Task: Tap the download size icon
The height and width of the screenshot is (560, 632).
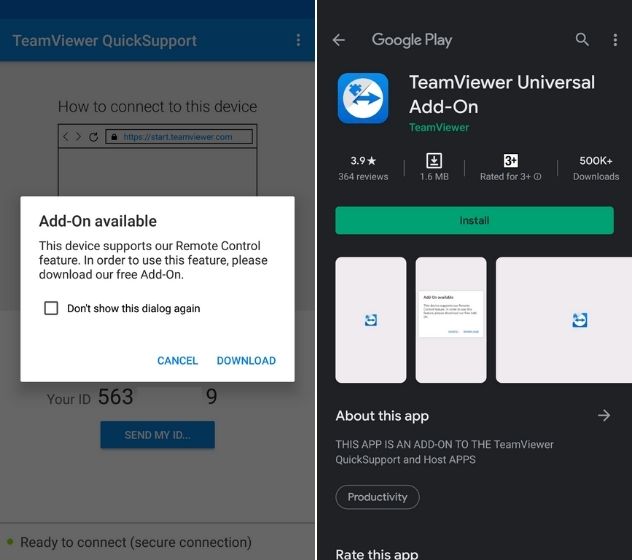Action: (x=434, y=161)
